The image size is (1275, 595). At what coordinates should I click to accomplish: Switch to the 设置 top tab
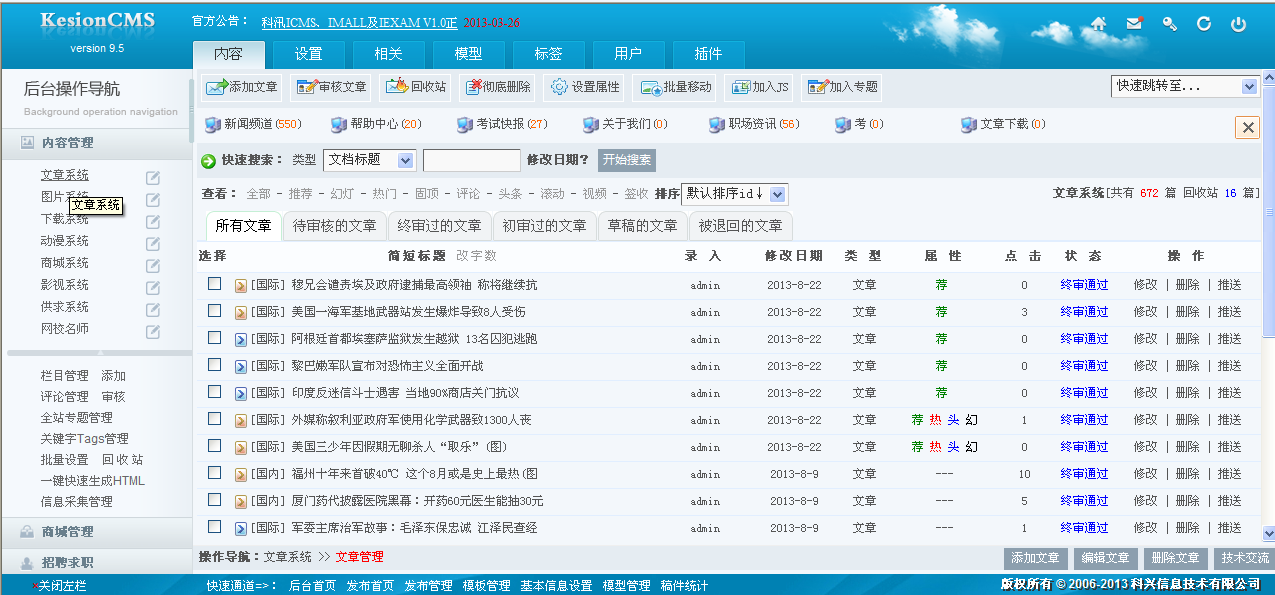tap(308, 54)
